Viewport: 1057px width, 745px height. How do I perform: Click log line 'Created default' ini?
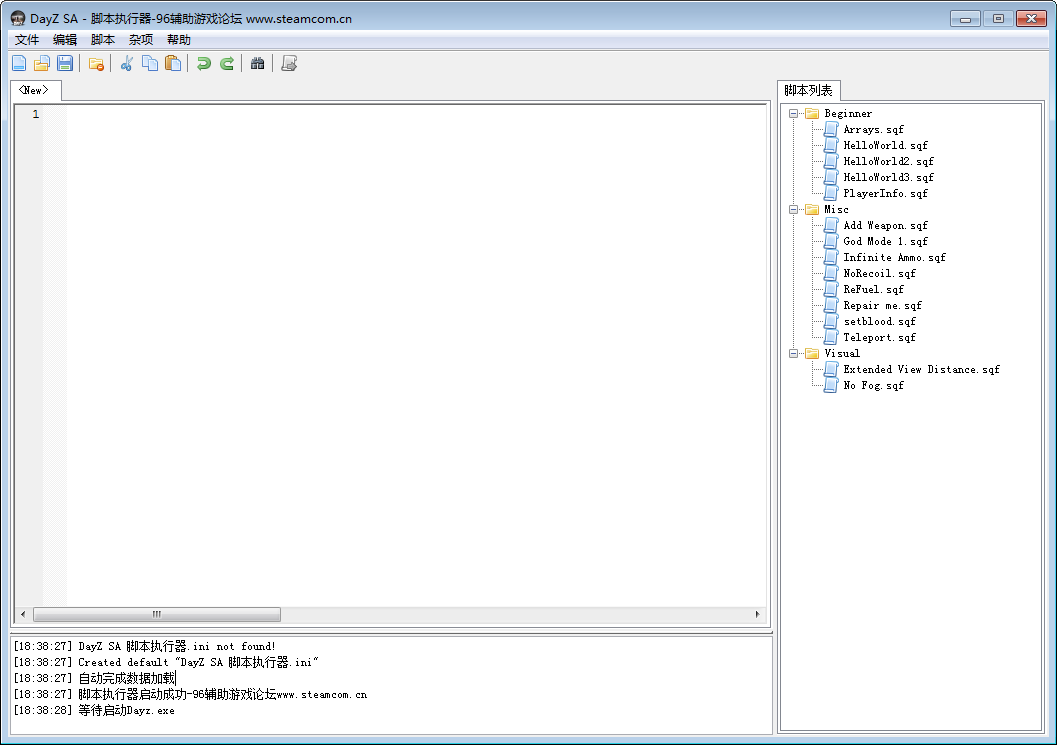[166, 663]
